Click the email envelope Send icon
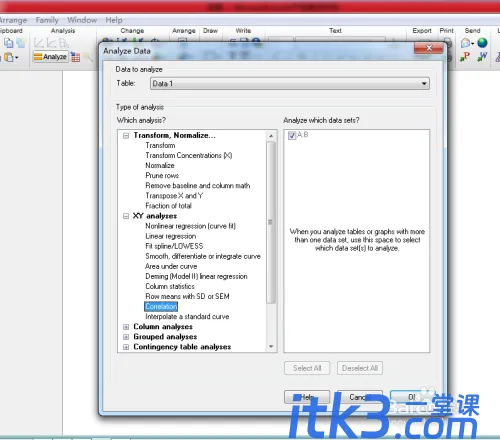 click(x=466, y=43)
